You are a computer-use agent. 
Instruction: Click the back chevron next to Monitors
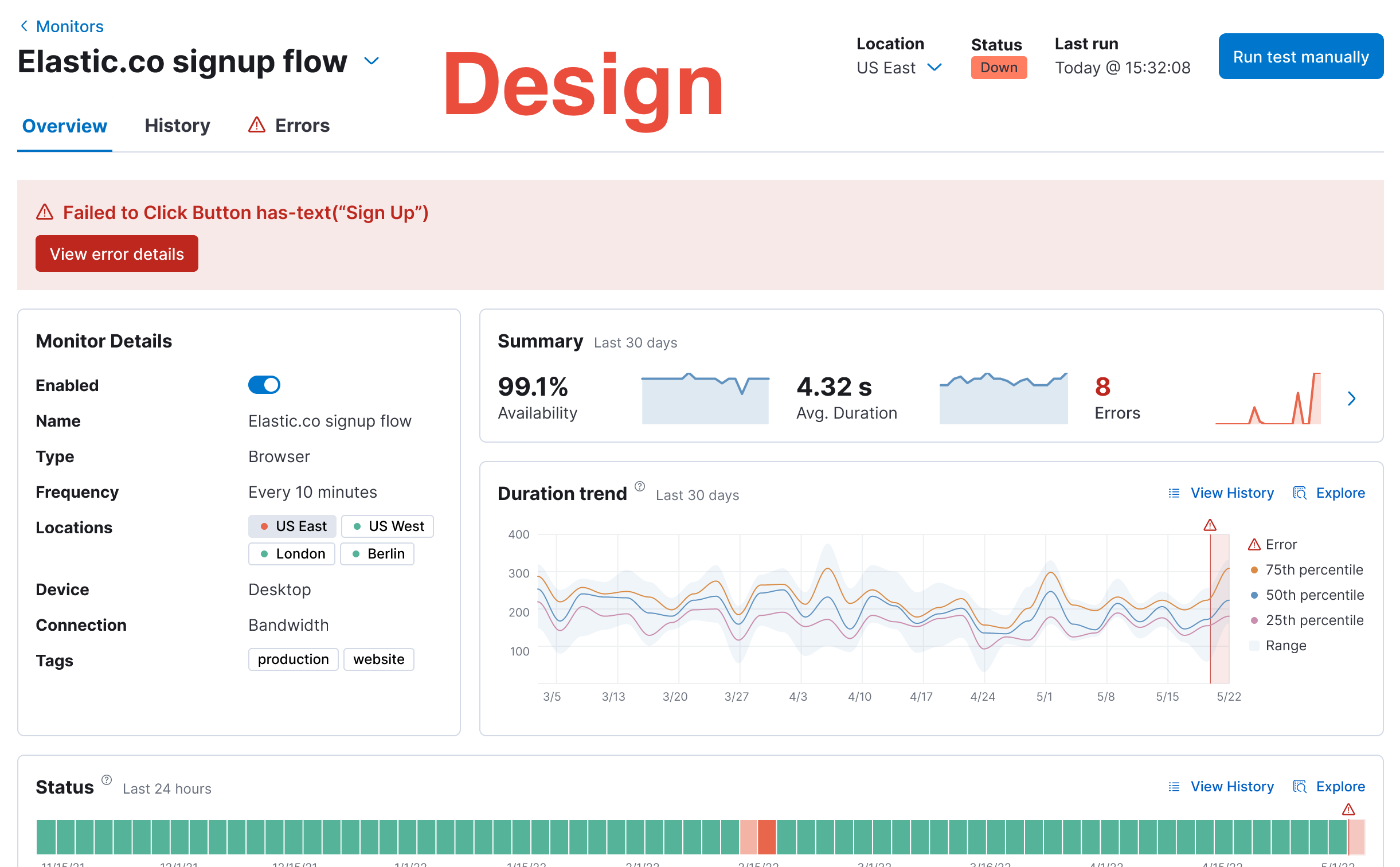pyautogui.click(x=24, y=26)
